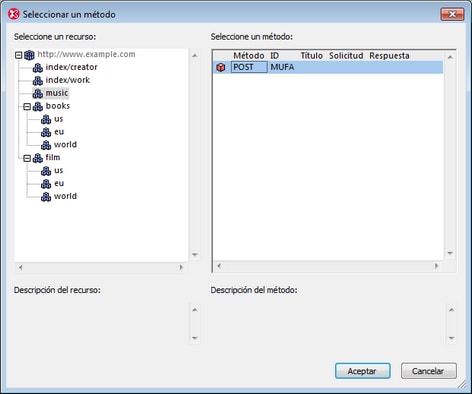The width and height of the screenshot is (472, 394).
Task: Click the books resource icon
Action: [x=38, y=107]
